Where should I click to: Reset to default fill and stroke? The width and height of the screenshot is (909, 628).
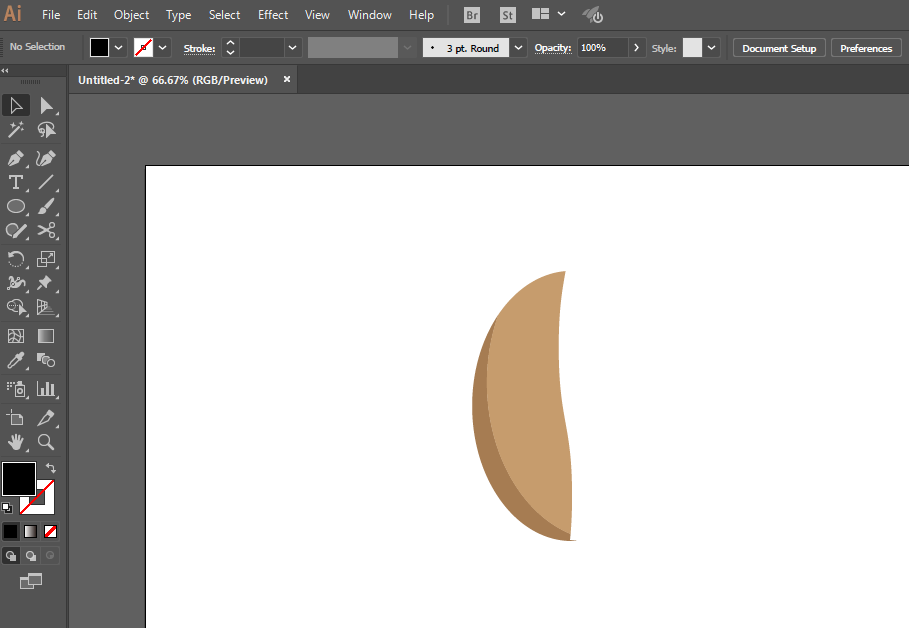7,508
